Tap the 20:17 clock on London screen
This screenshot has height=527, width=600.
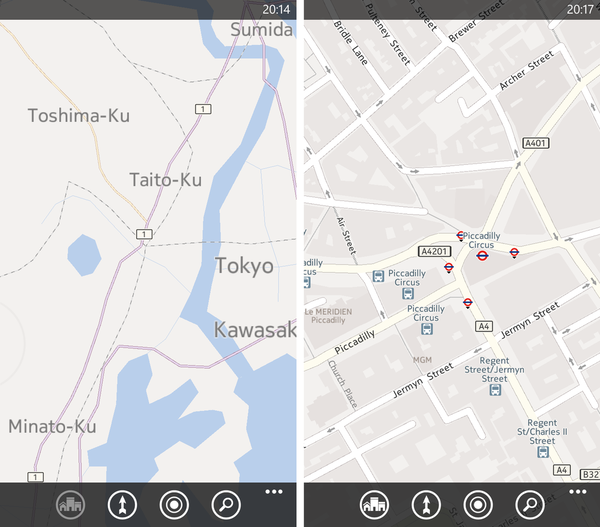[x=580, y=9]
